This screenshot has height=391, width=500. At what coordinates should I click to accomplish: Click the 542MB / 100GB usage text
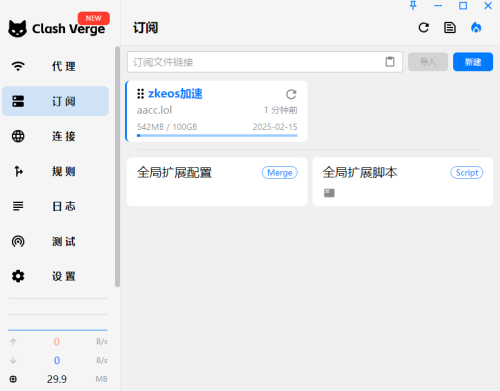click(167, 127)
